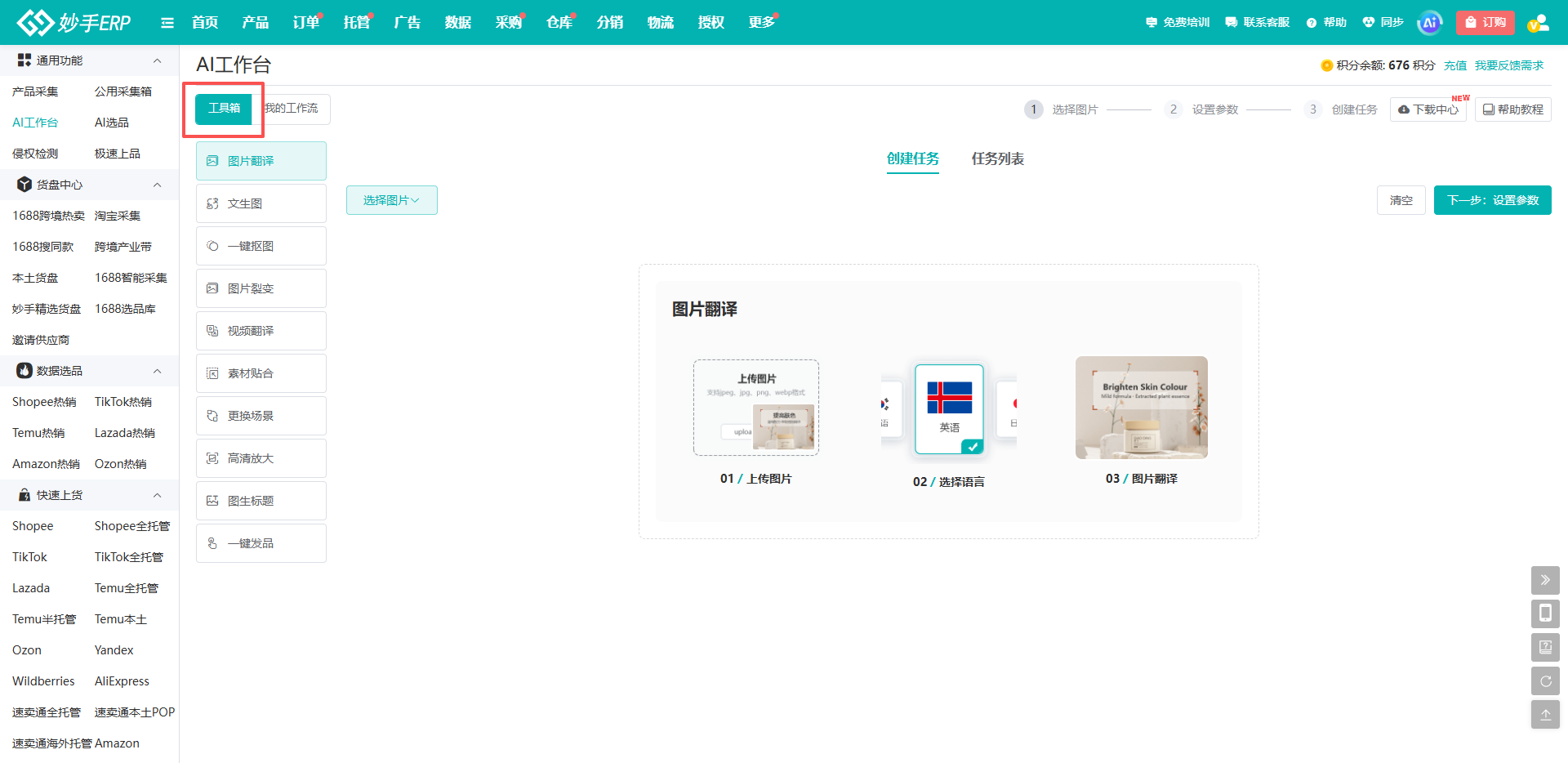1568x763 pixels.
Task: Select the 图片翻译 tool
Action: click(261, 161)
